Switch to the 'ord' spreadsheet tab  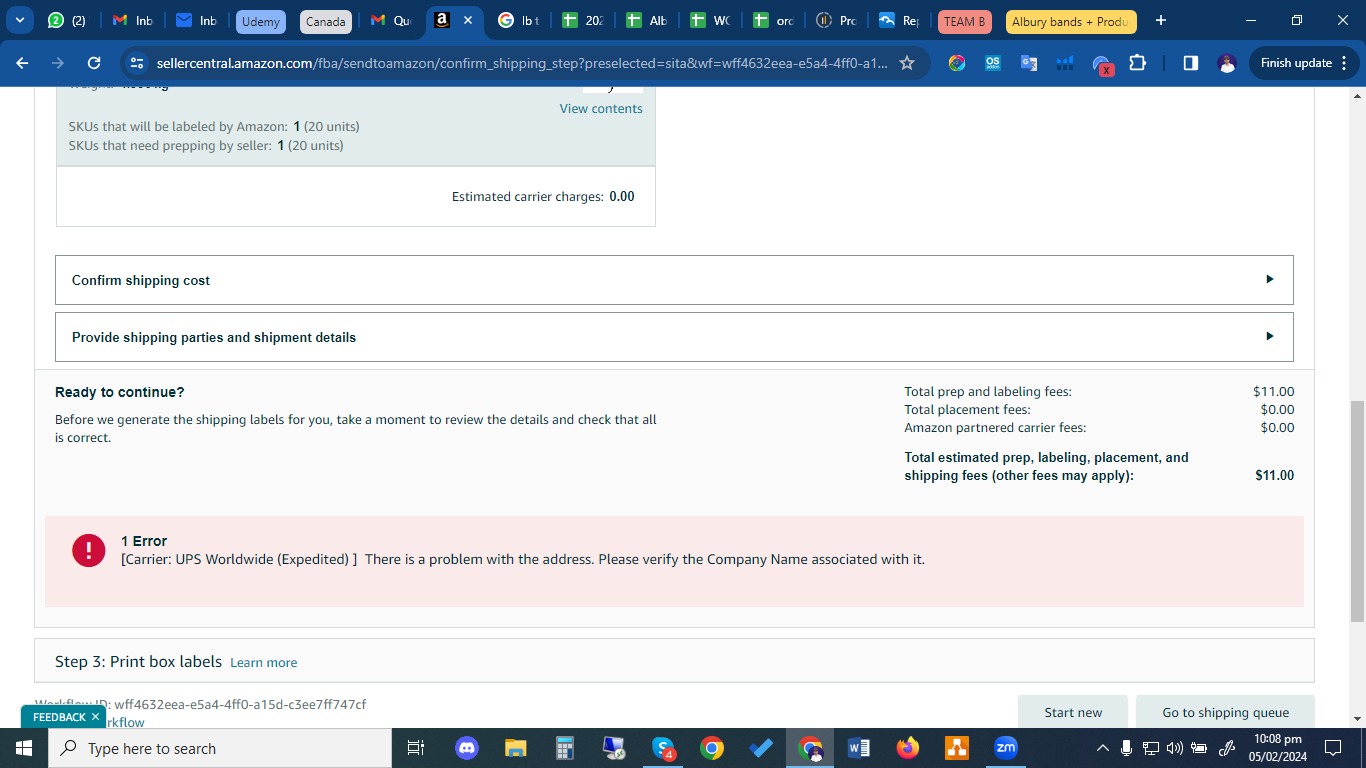pos(774,20)
